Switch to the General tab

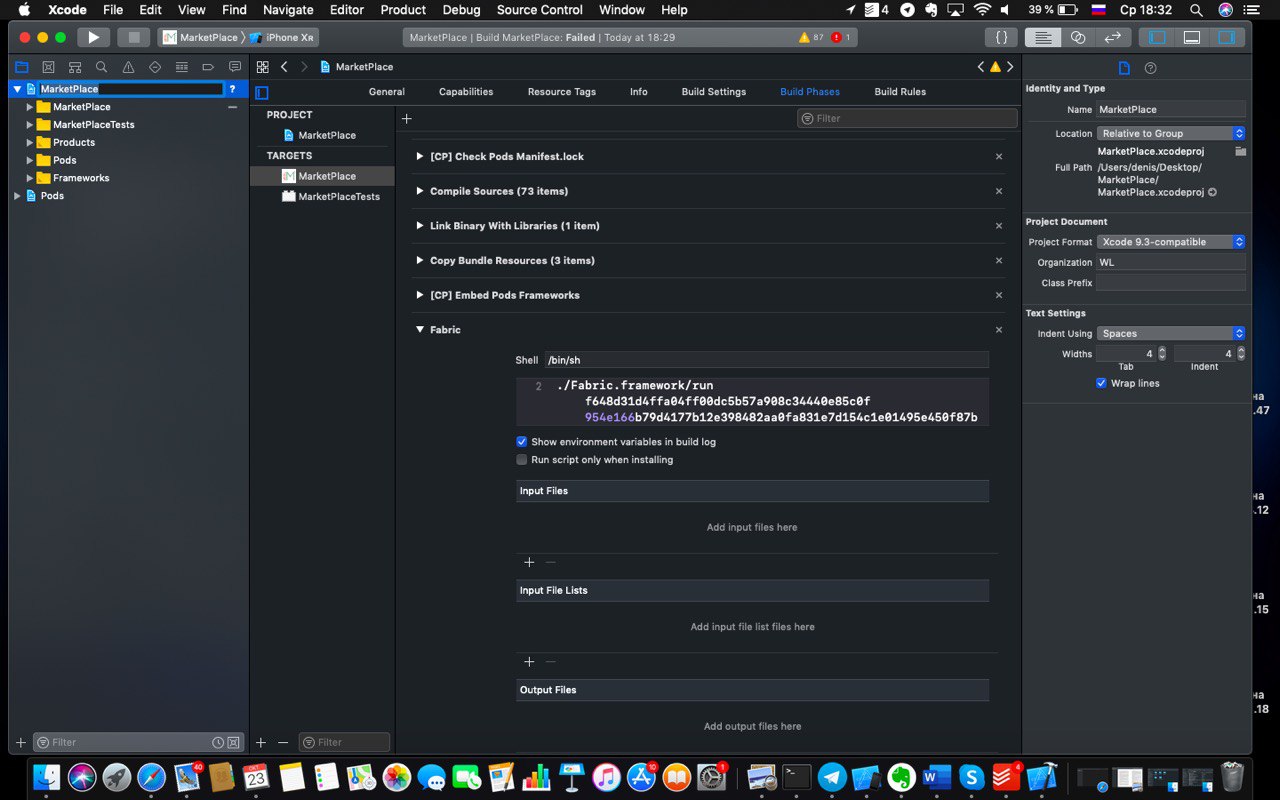(x=387, y=92)
